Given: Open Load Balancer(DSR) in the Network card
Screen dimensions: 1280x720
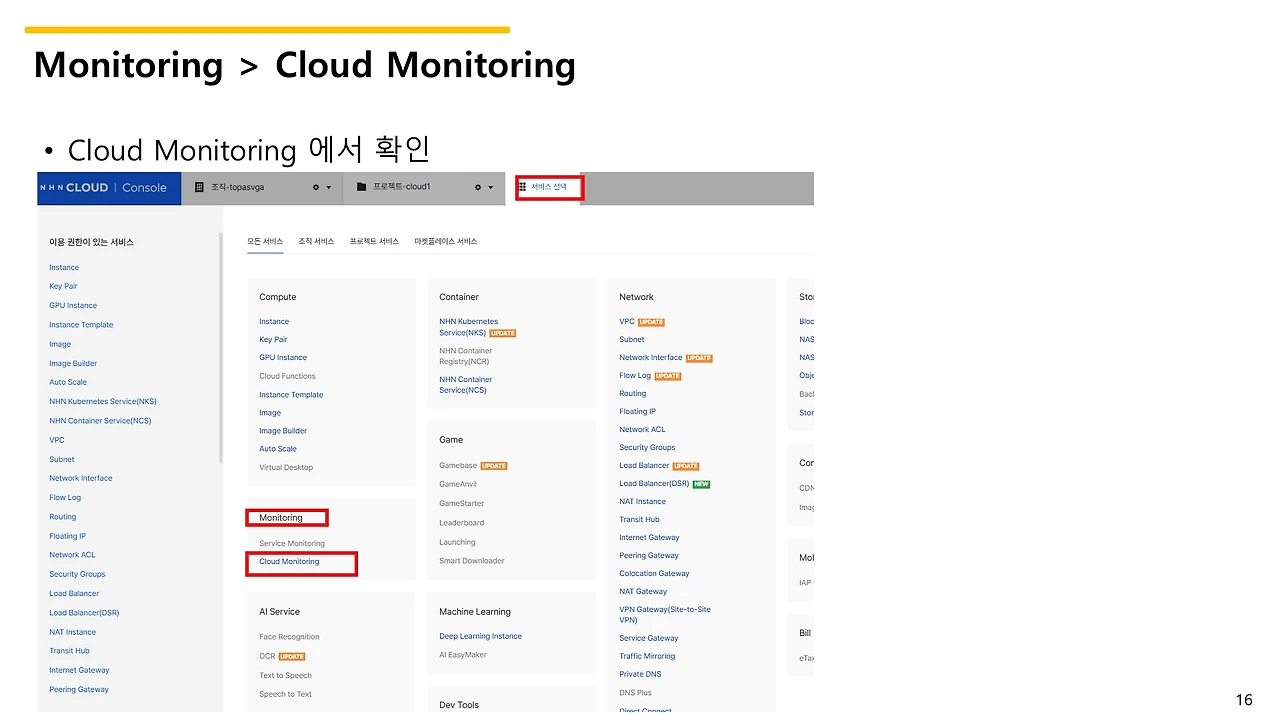Looking at the screenshot, I should (654, 483).
